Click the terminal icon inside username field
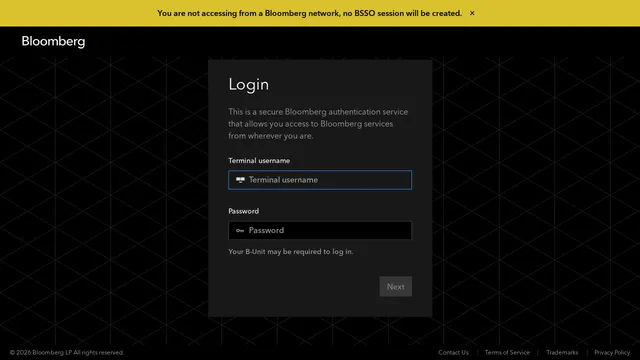 [240, 180]
